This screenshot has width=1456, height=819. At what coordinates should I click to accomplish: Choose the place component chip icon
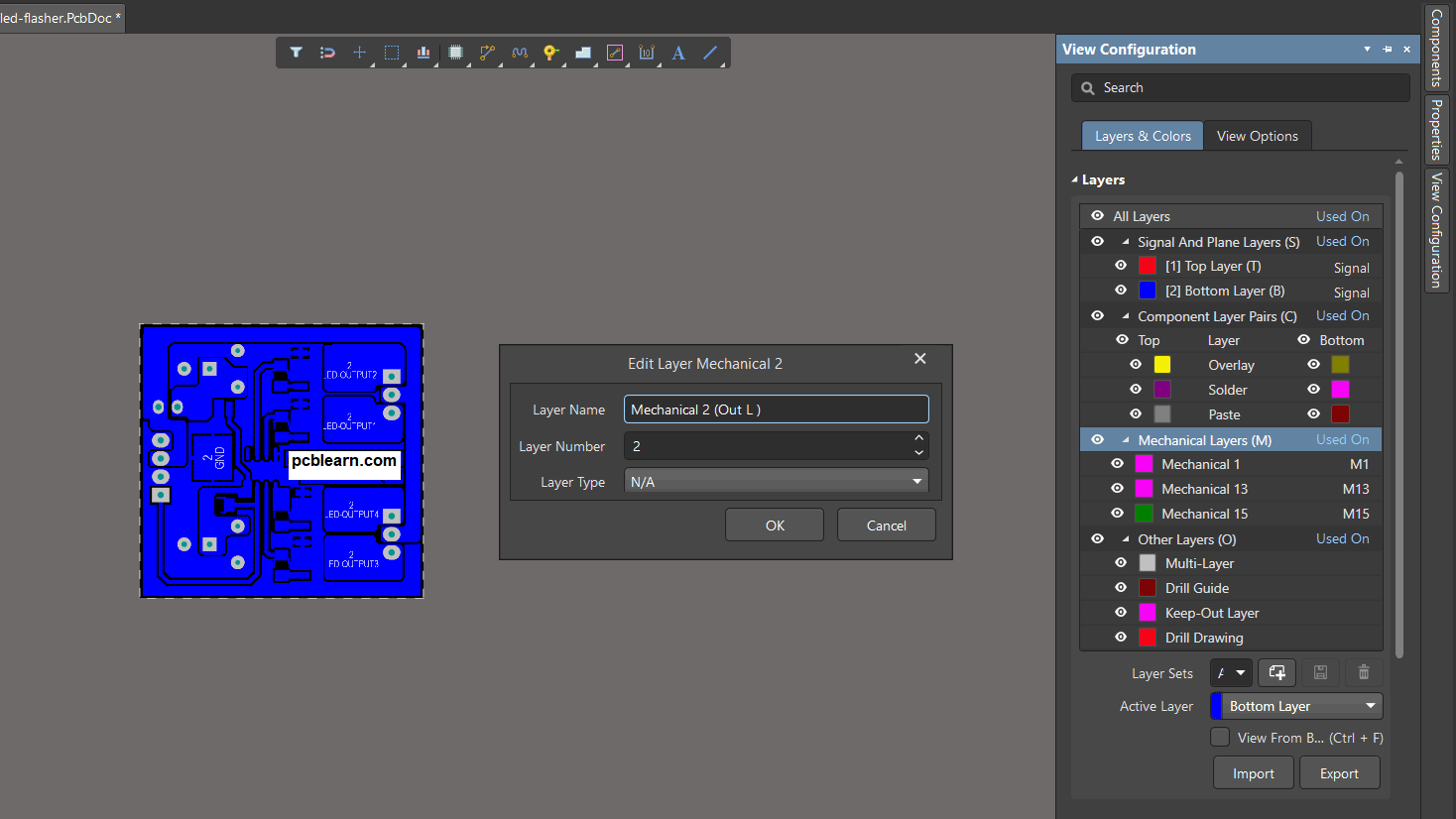[455, 53]
